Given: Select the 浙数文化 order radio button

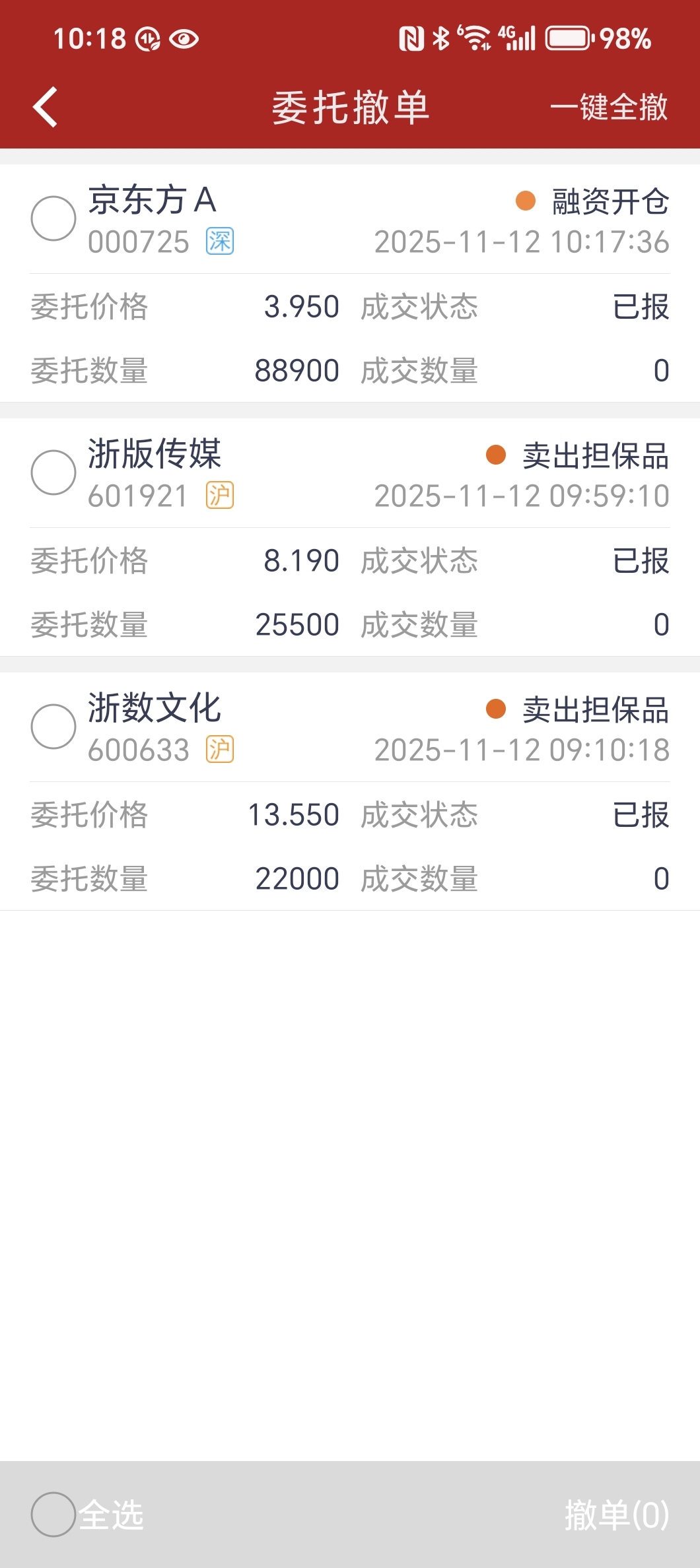Looking at the screenshot, I should coord(53,727).
